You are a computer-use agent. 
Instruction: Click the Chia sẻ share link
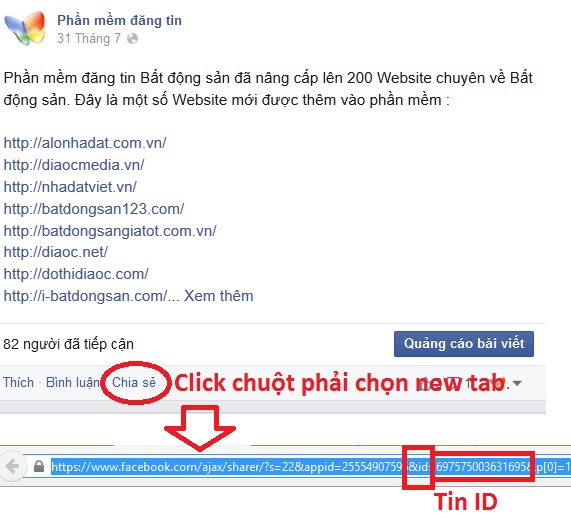click(x=134, y=382)
